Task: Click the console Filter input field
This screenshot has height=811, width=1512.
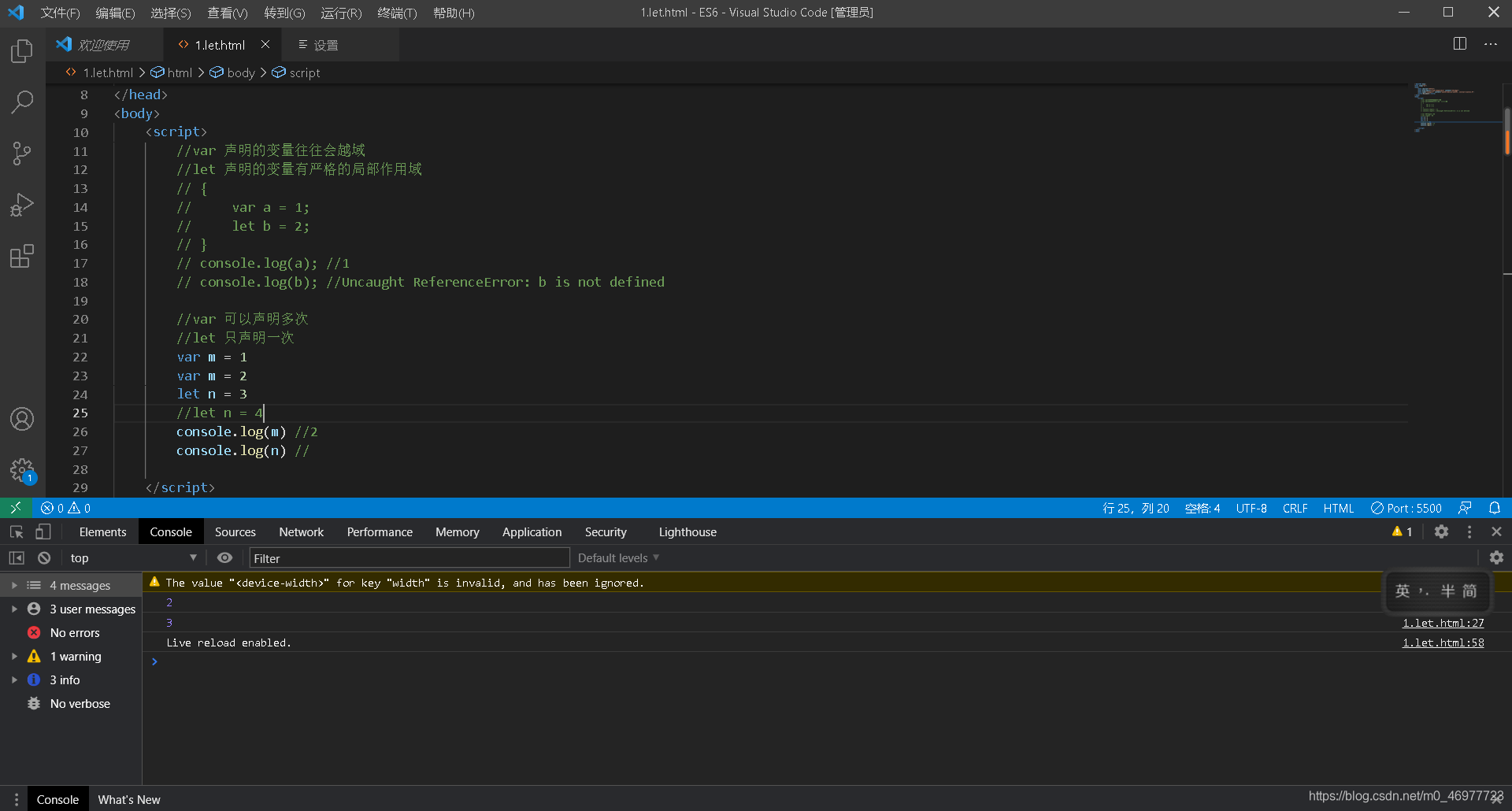Action: (409, 558)
